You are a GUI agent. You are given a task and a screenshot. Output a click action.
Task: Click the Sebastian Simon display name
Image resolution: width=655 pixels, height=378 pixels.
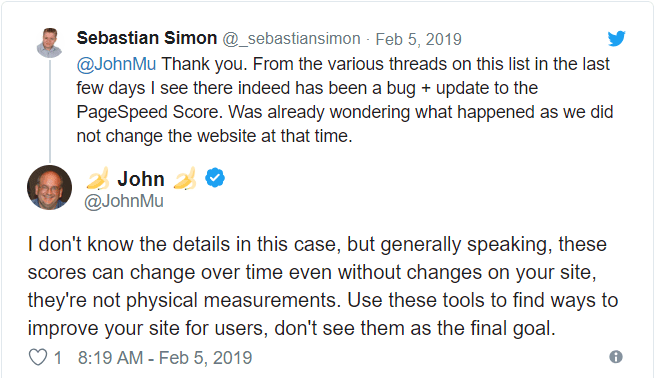(147, 38)
